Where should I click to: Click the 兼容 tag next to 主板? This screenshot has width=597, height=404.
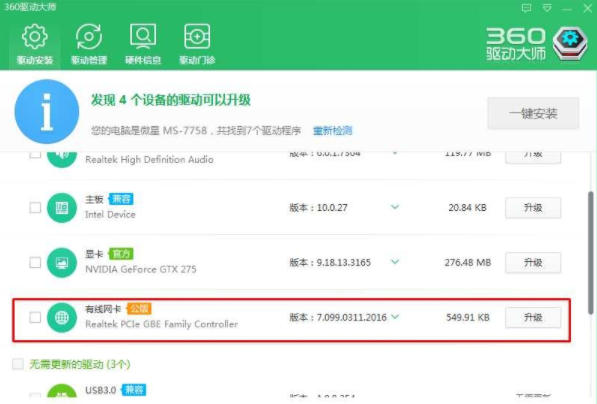tap(121, 199)
